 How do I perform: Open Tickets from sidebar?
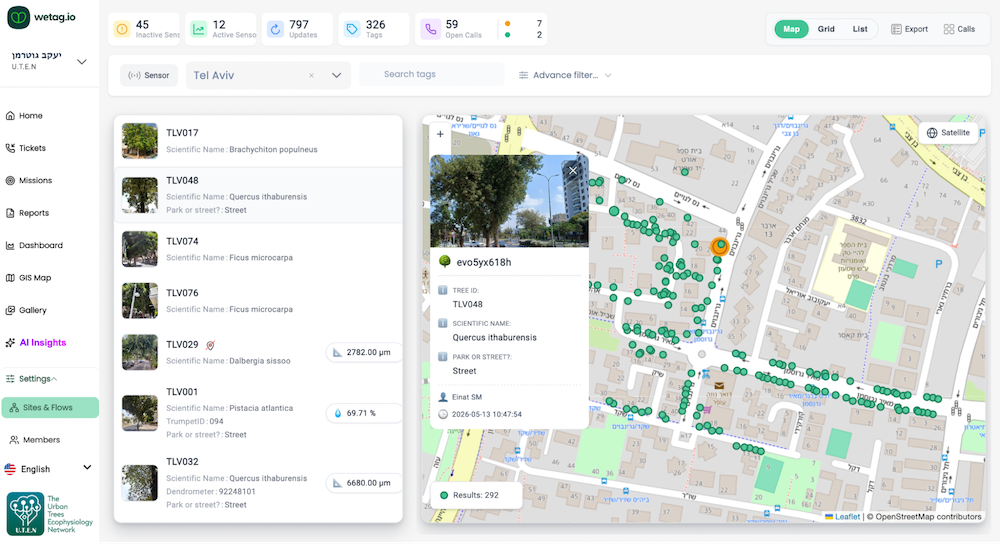click(32, 148)
